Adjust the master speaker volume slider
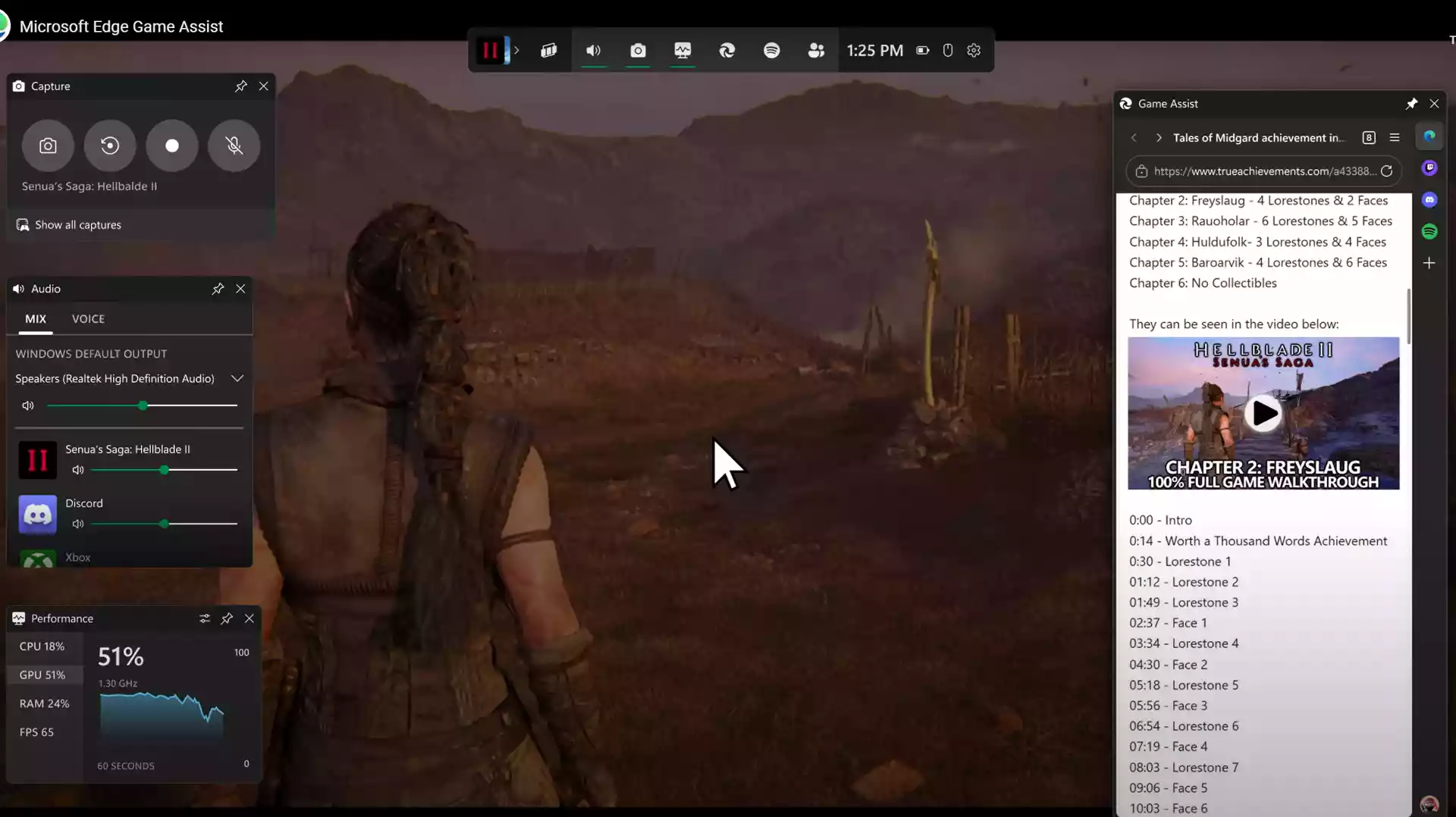 coord(142,405)
